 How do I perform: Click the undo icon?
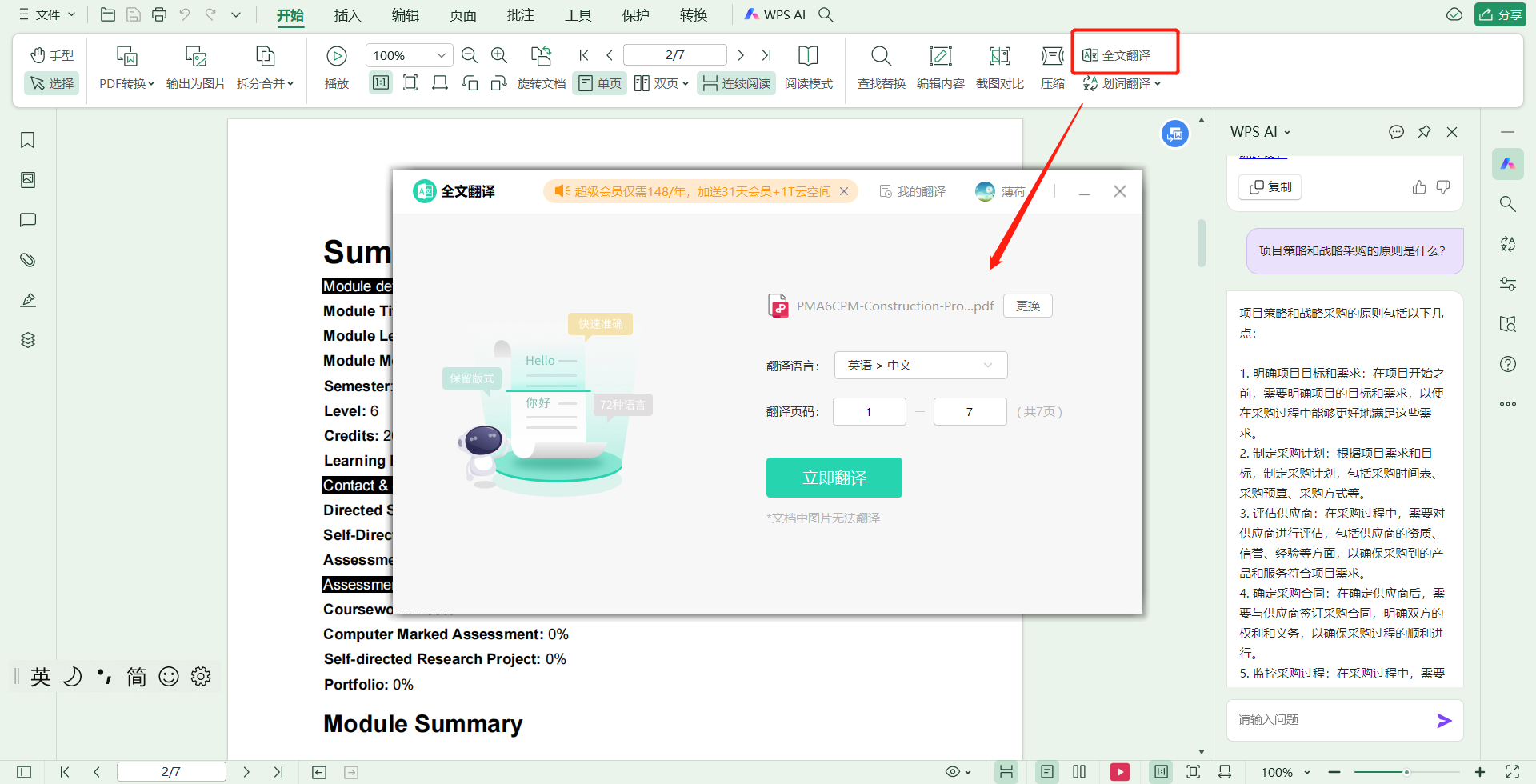click(185, 14)
